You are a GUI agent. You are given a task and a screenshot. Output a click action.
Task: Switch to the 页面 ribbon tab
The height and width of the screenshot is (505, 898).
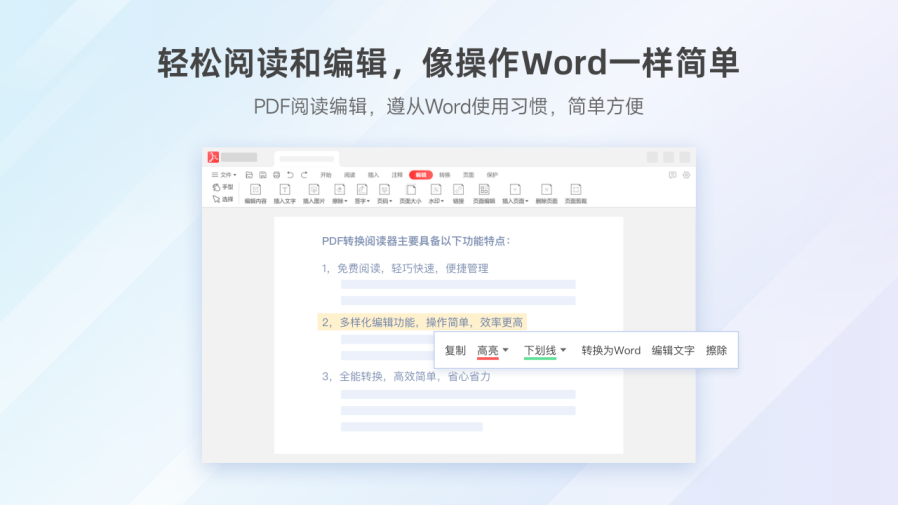pos(468,175)
